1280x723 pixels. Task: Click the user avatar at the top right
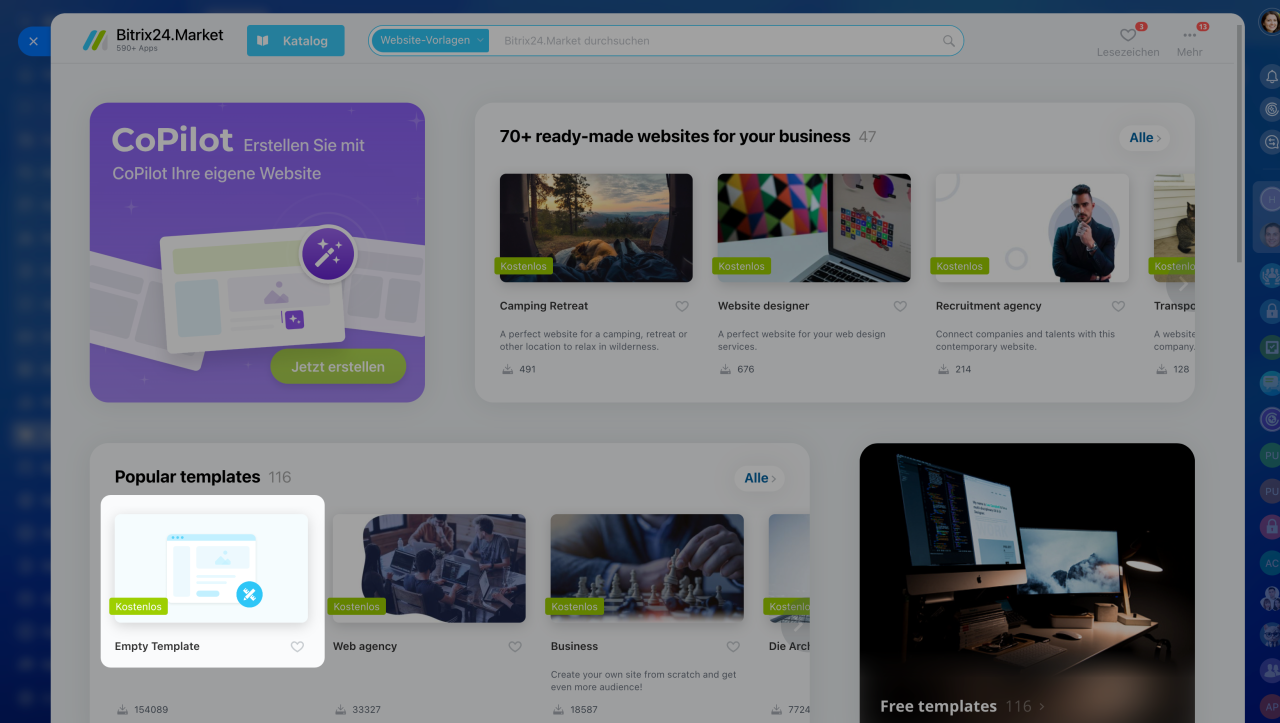pos(1269,22)
